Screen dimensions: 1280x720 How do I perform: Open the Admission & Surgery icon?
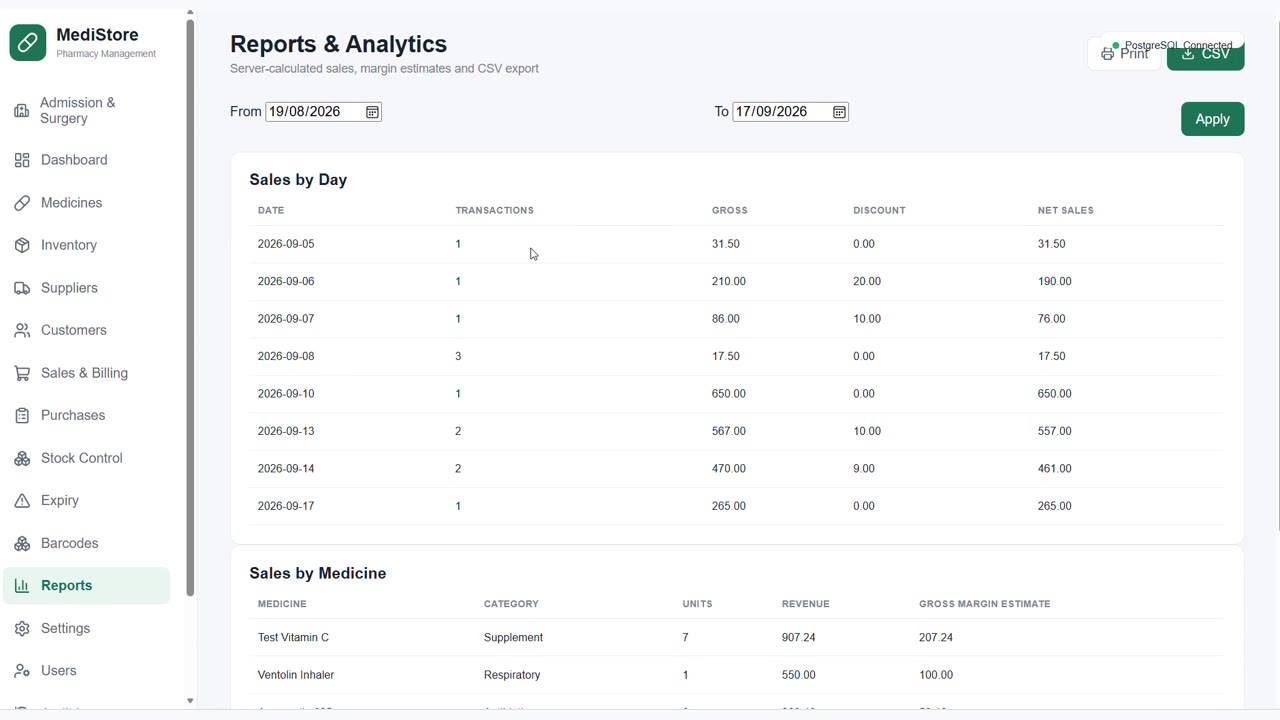[22, 111]
